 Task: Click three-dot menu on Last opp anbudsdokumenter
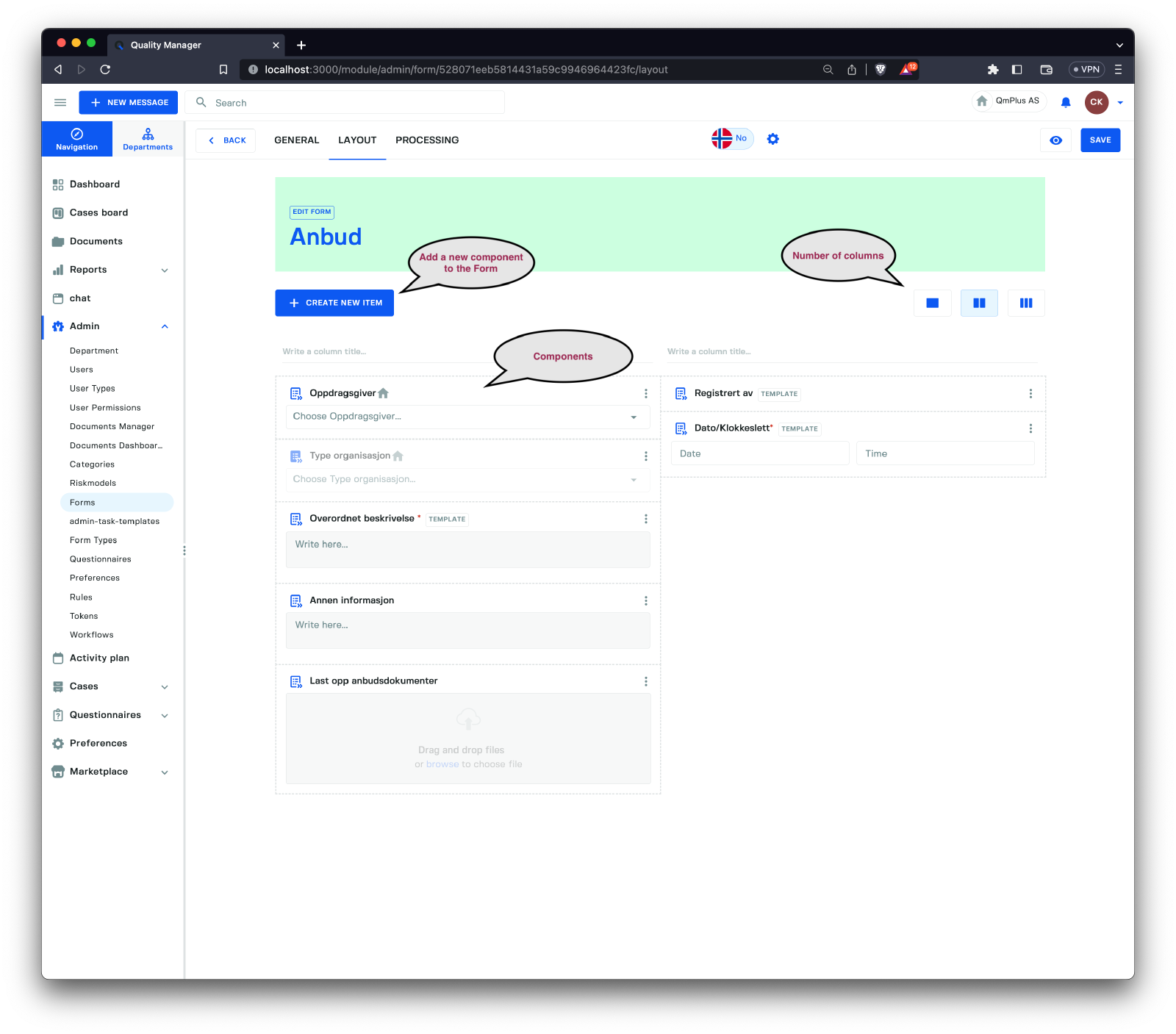coord(645,681)
